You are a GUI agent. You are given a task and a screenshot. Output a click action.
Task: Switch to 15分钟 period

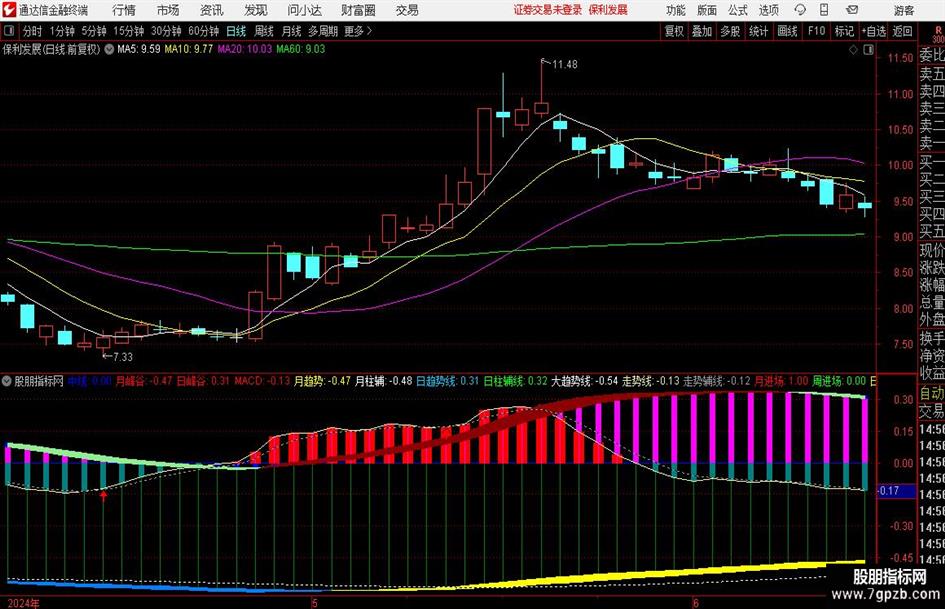pos(129,31)
